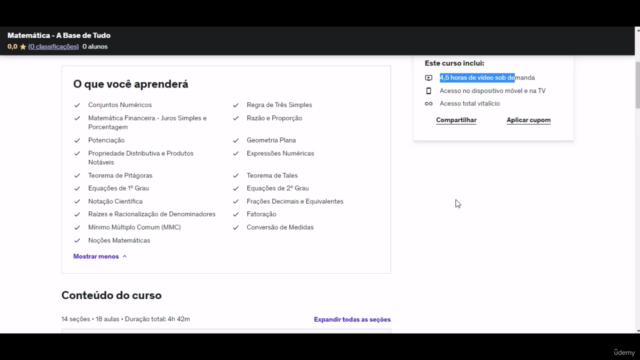This screenshot has height=360, width=640.
Task: Click the Conversão de Medidas text
Action: [280, 227]
